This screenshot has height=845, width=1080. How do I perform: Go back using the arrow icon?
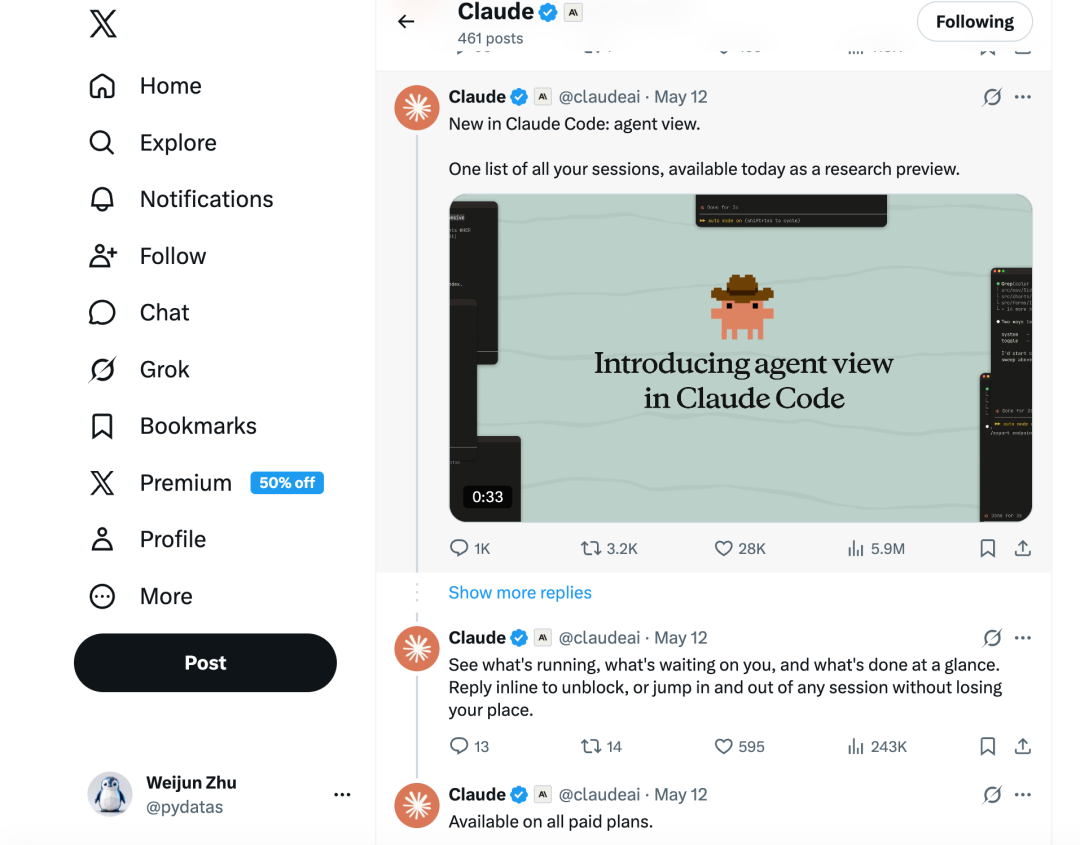[406, 22]
